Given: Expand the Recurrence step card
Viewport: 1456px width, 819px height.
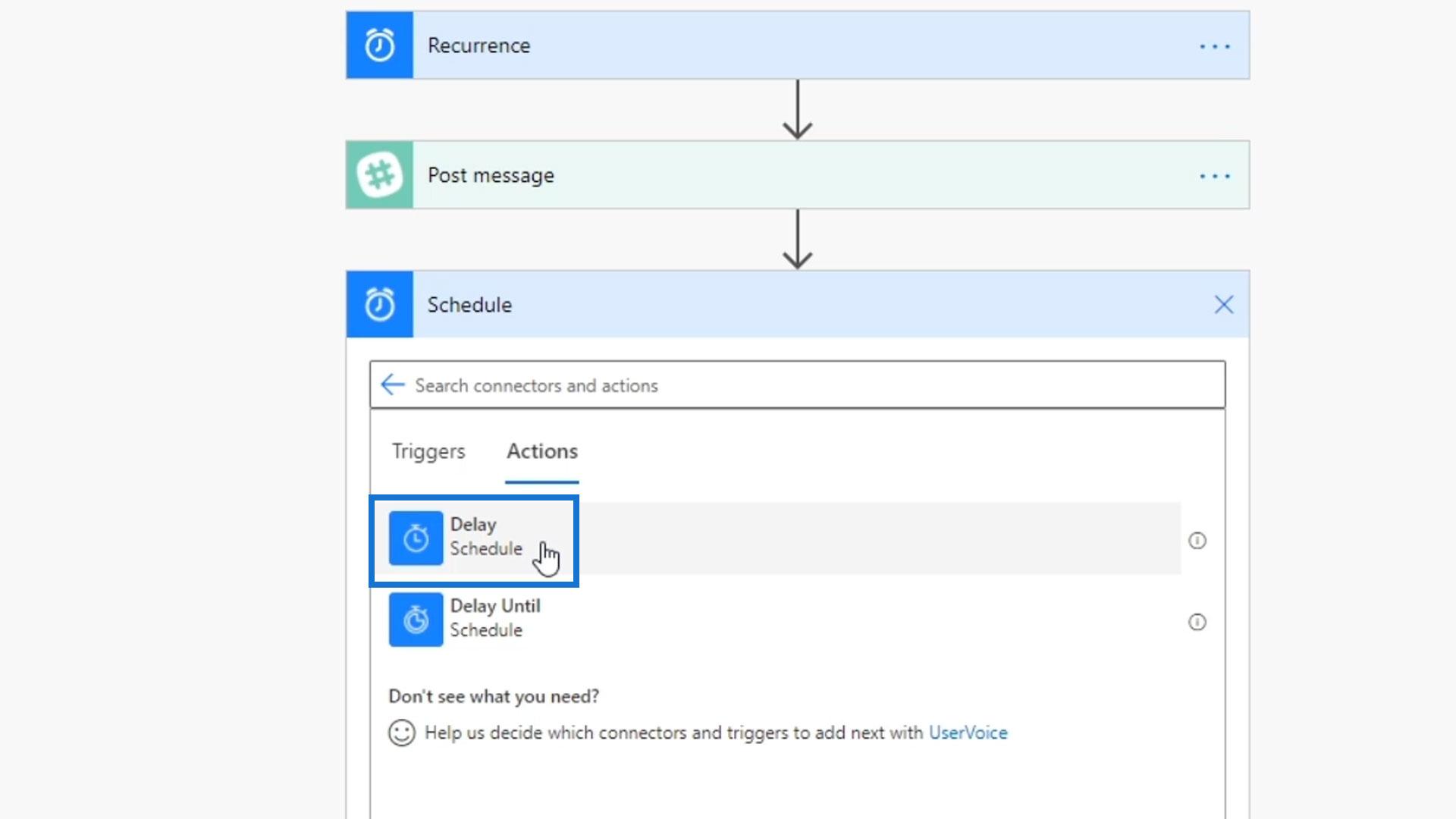Looking at the screenshot, I should pyautogui.click(x=758, y=45).
